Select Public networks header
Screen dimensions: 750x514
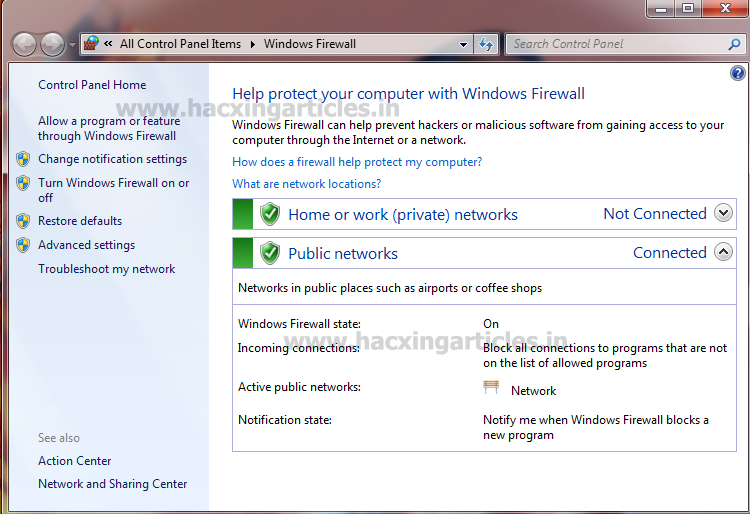[x=343, y=253]
